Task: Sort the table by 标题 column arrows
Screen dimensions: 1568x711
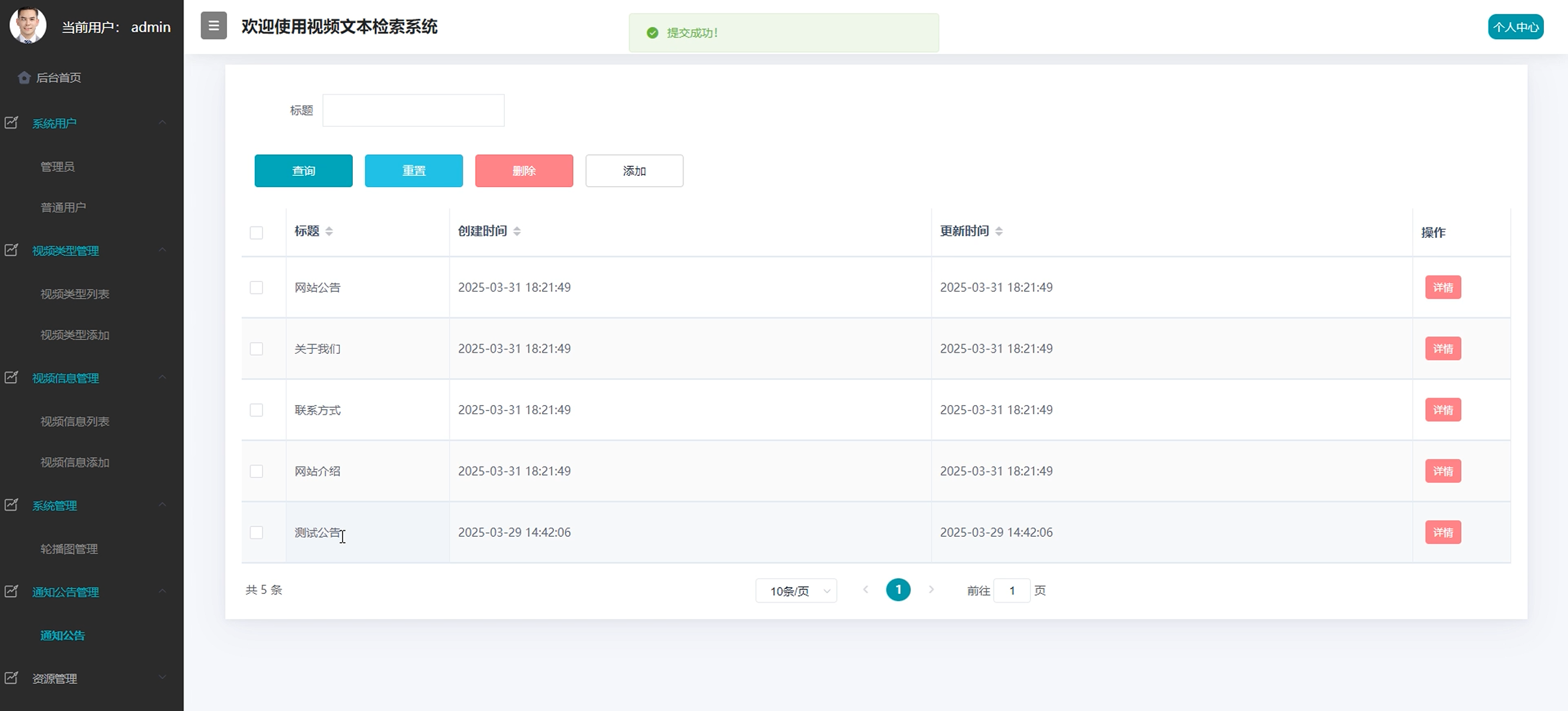Action: pos(329,231)
